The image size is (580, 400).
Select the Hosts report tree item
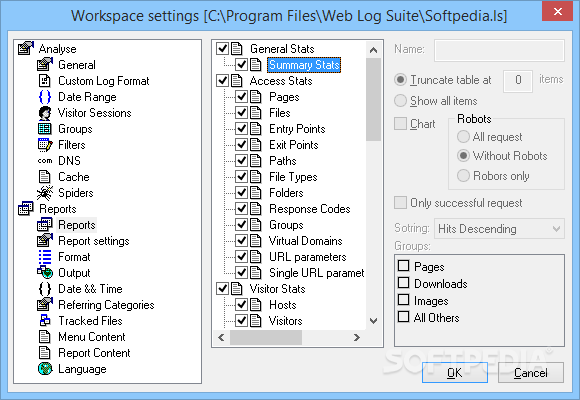(x=283, y=305)
